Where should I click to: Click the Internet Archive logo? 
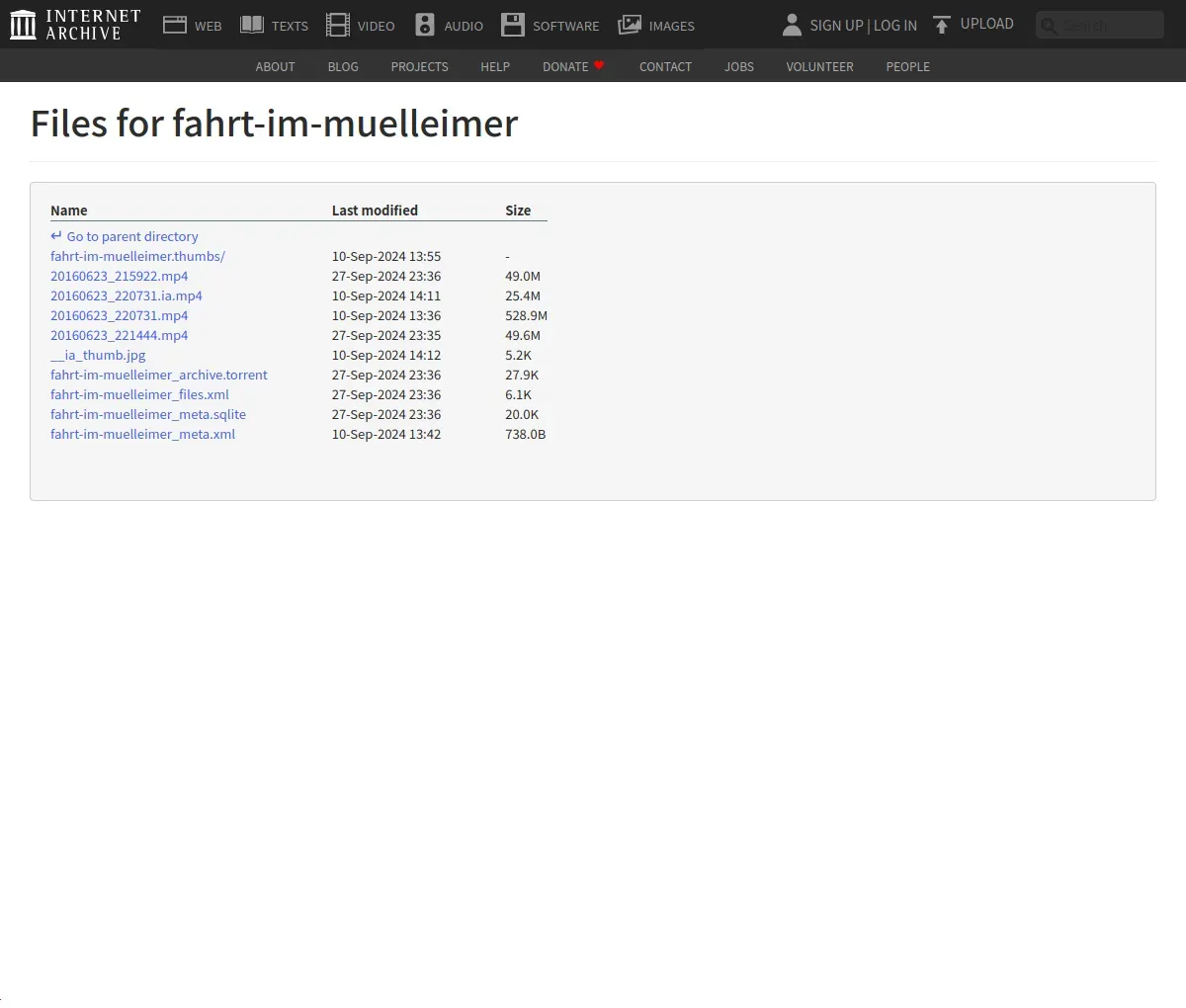coord(75,25)
